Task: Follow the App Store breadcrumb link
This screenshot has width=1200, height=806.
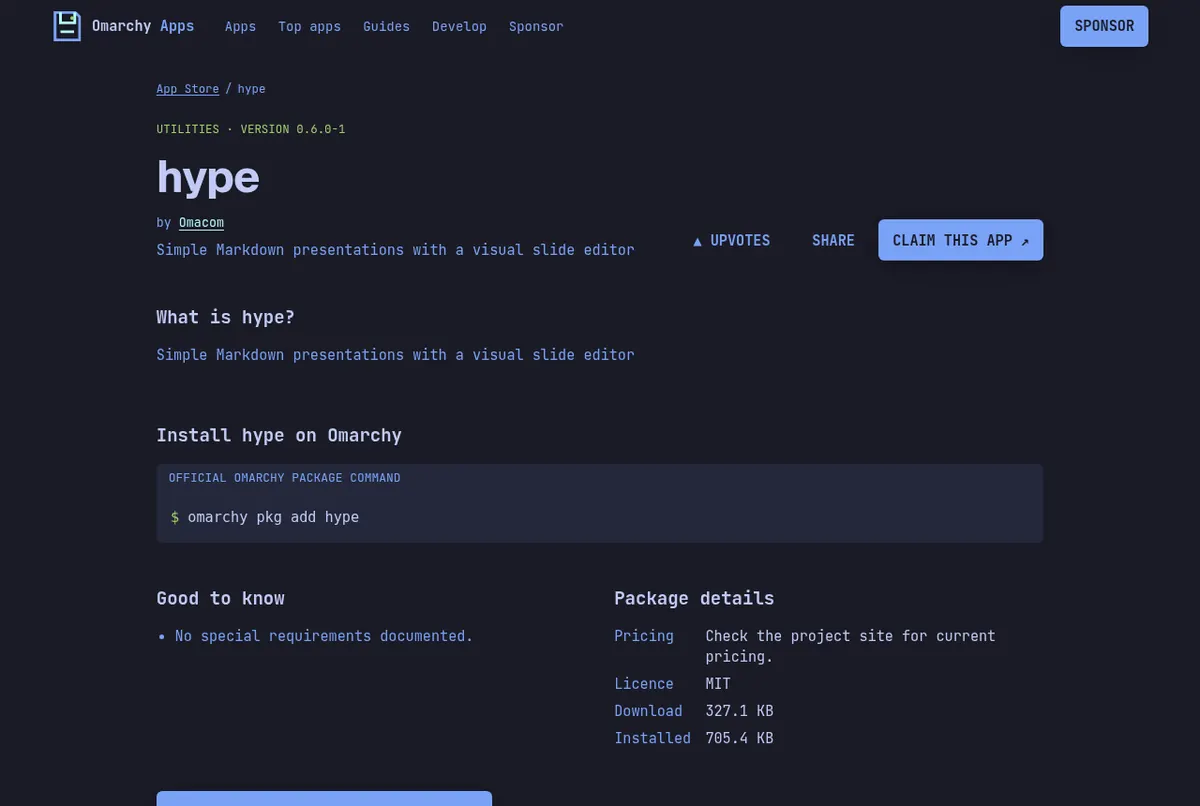Action: [187, 89]
